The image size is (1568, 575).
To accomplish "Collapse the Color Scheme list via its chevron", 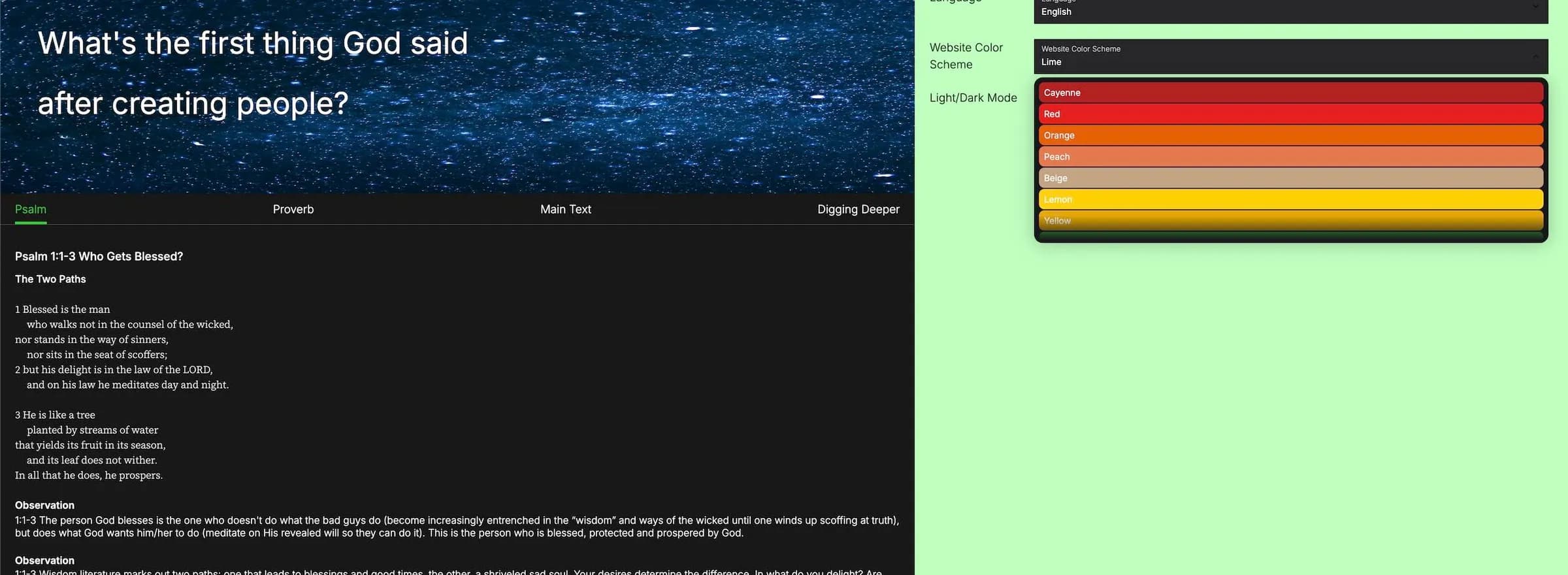I will tap(1535, 57).
